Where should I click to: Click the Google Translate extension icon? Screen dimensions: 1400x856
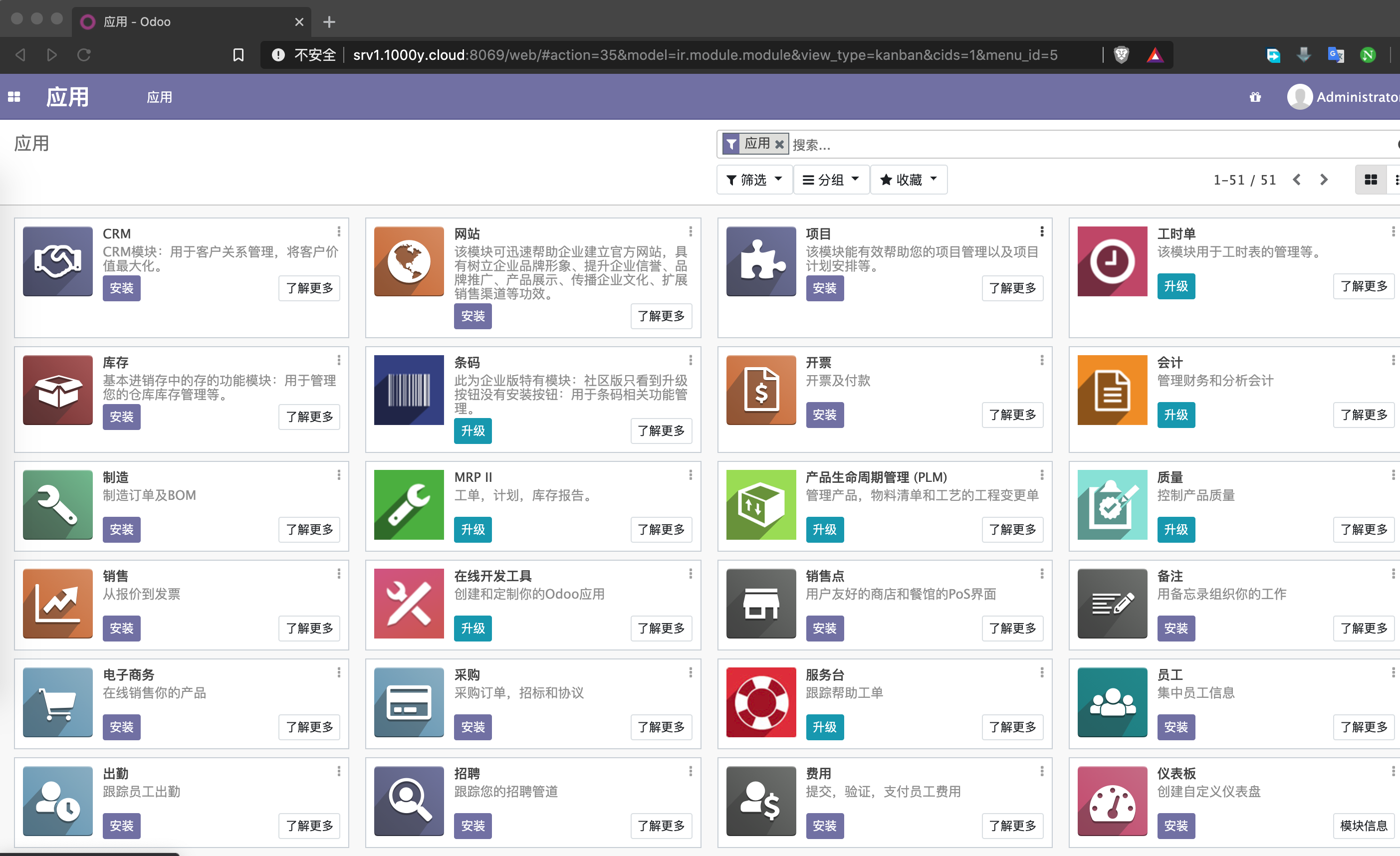pos(1336,55)
